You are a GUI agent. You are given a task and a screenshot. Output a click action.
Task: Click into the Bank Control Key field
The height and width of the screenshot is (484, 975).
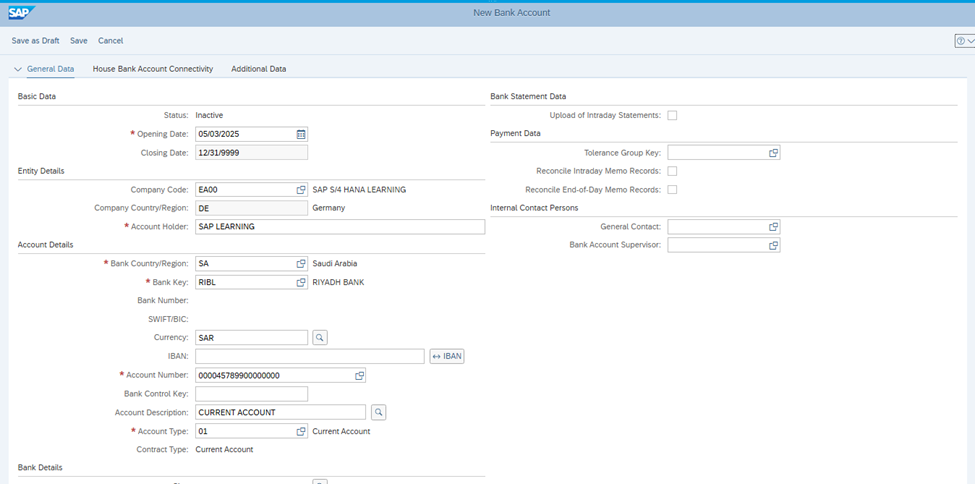251,394
